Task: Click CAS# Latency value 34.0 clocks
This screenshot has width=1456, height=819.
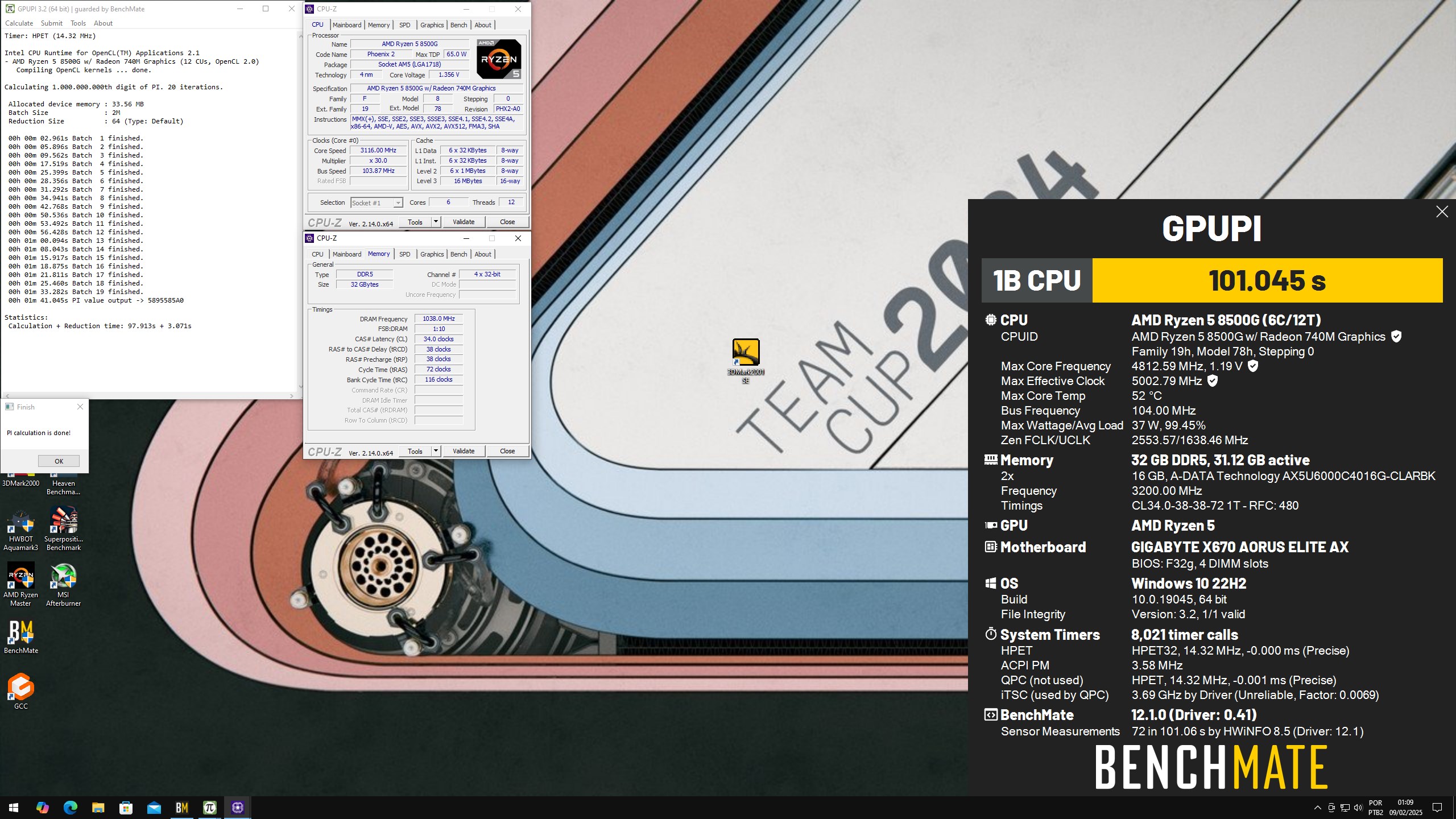Action: click(x=439, y=339)
